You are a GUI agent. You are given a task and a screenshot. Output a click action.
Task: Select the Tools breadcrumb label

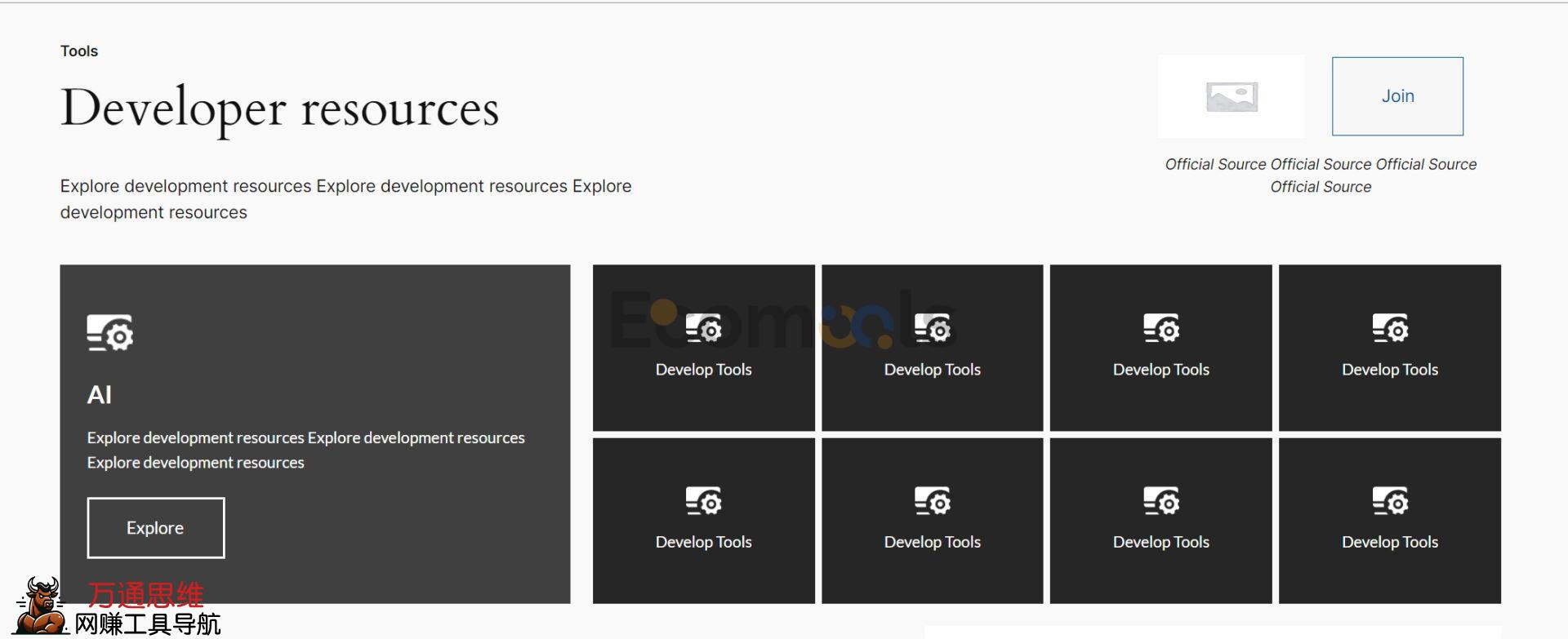79,51
